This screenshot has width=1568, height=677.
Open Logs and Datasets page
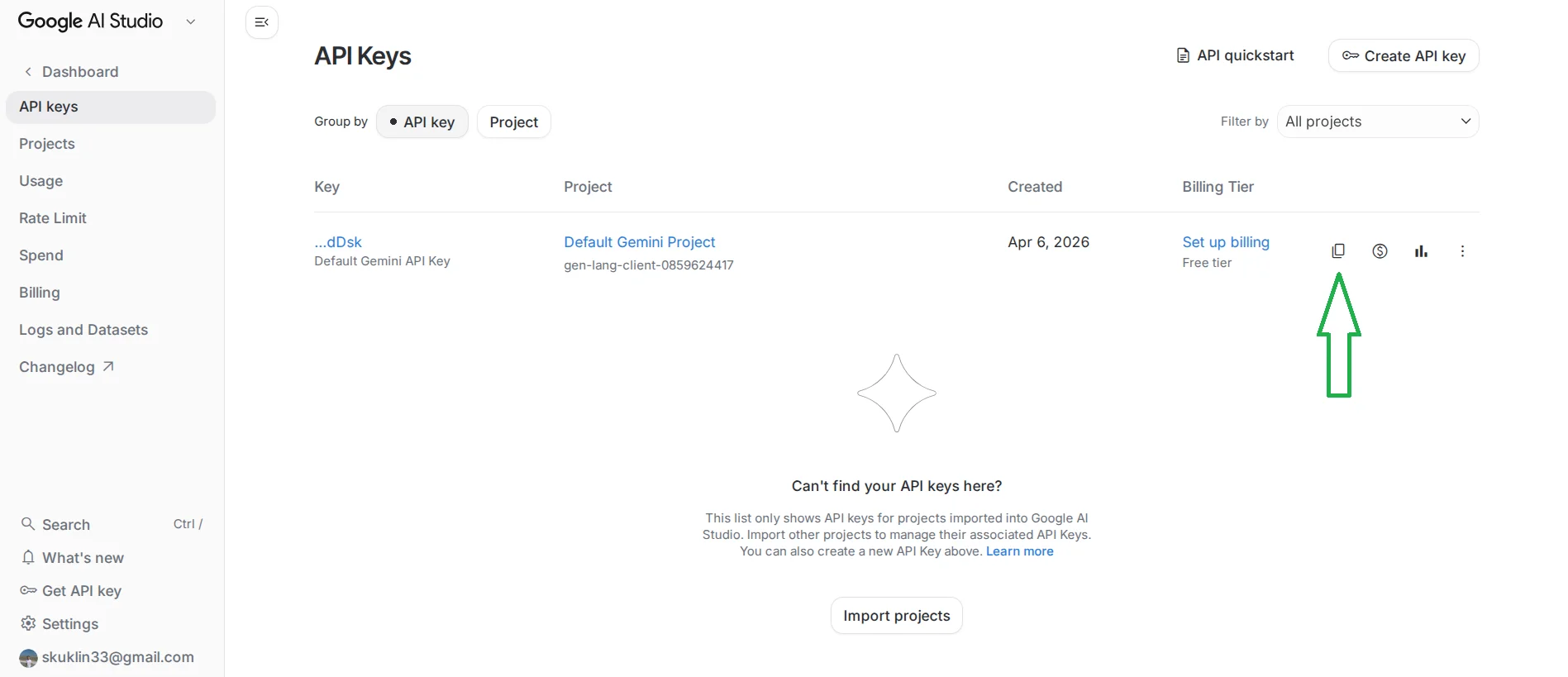pyautogui.click(x=83, y=329)
